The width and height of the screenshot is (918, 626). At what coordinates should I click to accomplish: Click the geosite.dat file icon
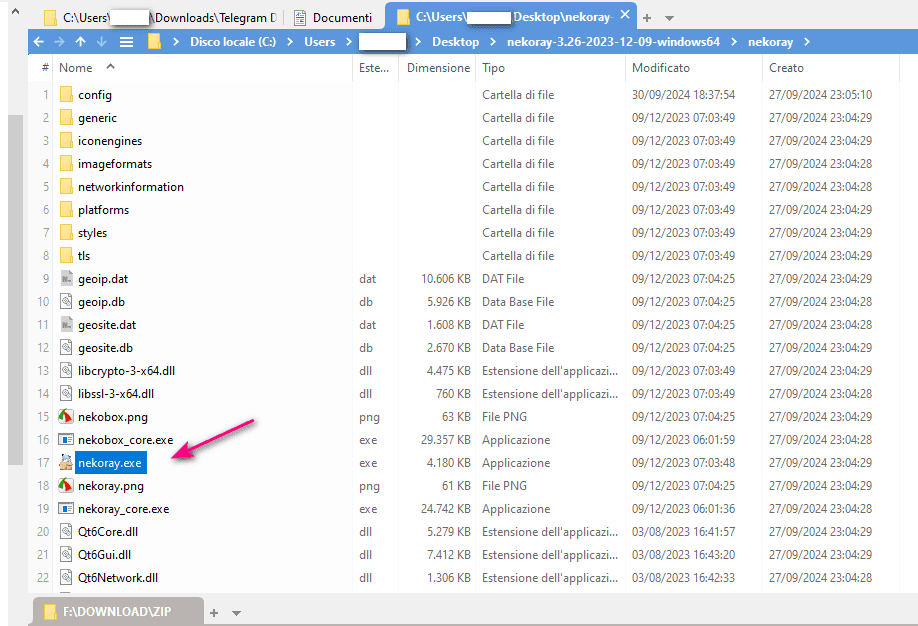[x=66, y=324]
